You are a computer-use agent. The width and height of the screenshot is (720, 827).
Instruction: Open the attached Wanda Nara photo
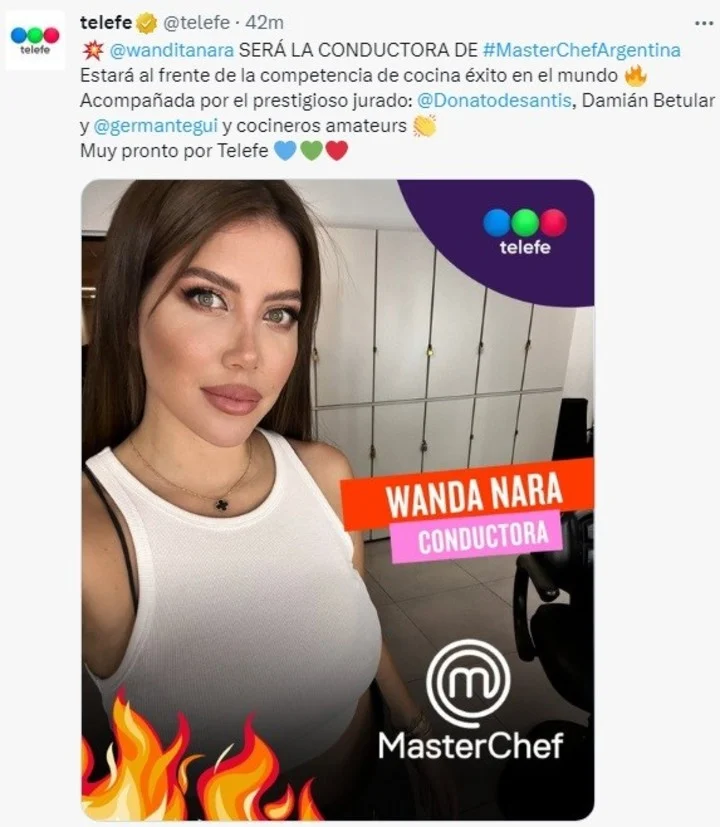pos(338,500)
